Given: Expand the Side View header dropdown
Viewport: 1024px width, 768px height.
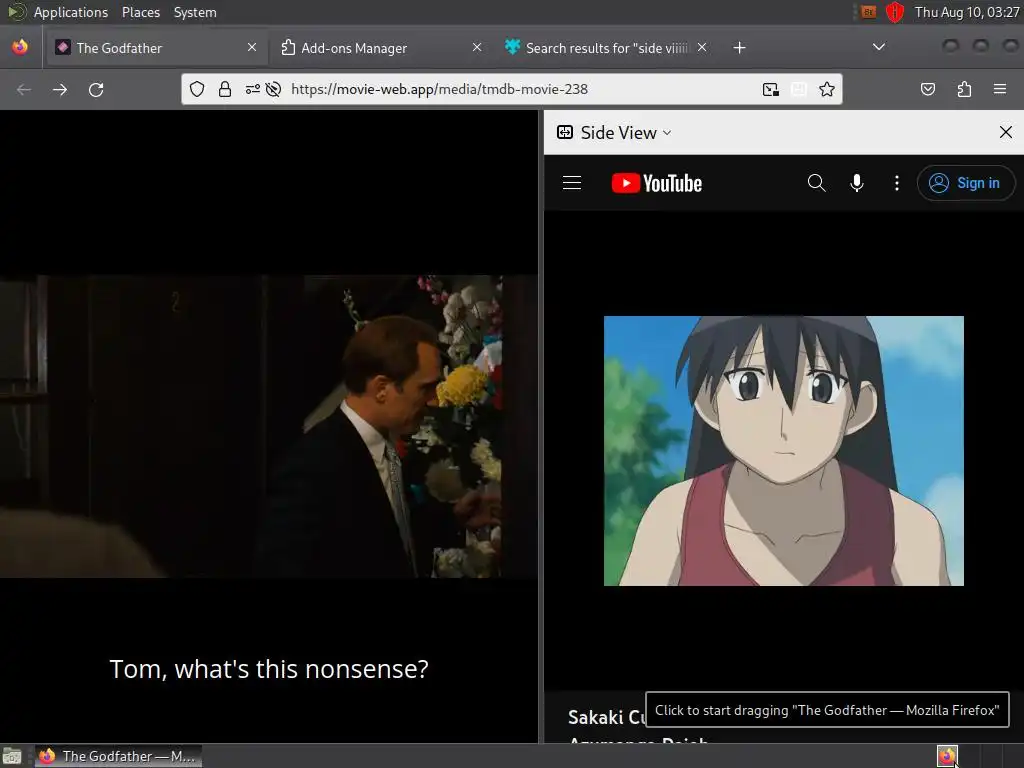Looking at the screenshot, I should pyautogui.click(x=615, y=133).
